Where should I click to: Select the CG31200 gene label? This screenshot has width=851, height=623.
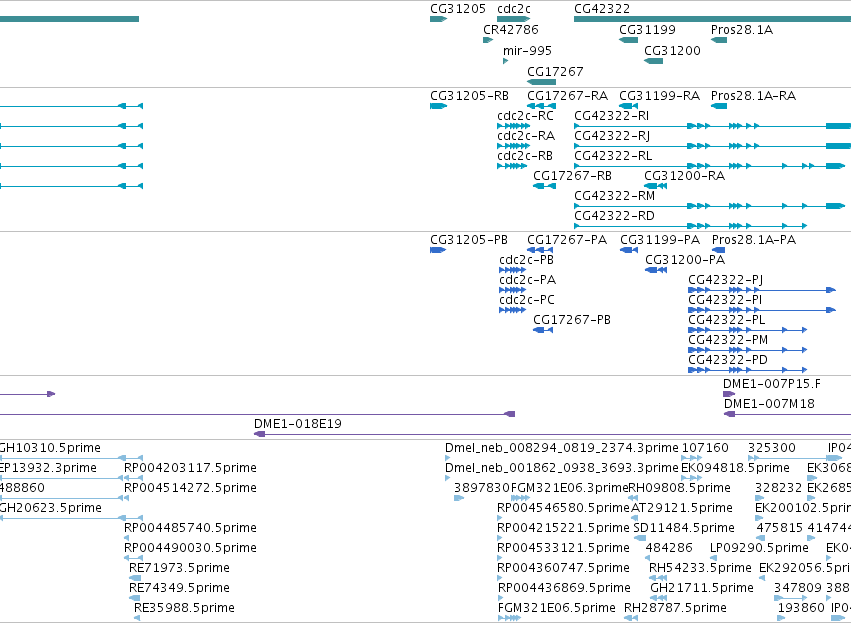coord(672,50)
